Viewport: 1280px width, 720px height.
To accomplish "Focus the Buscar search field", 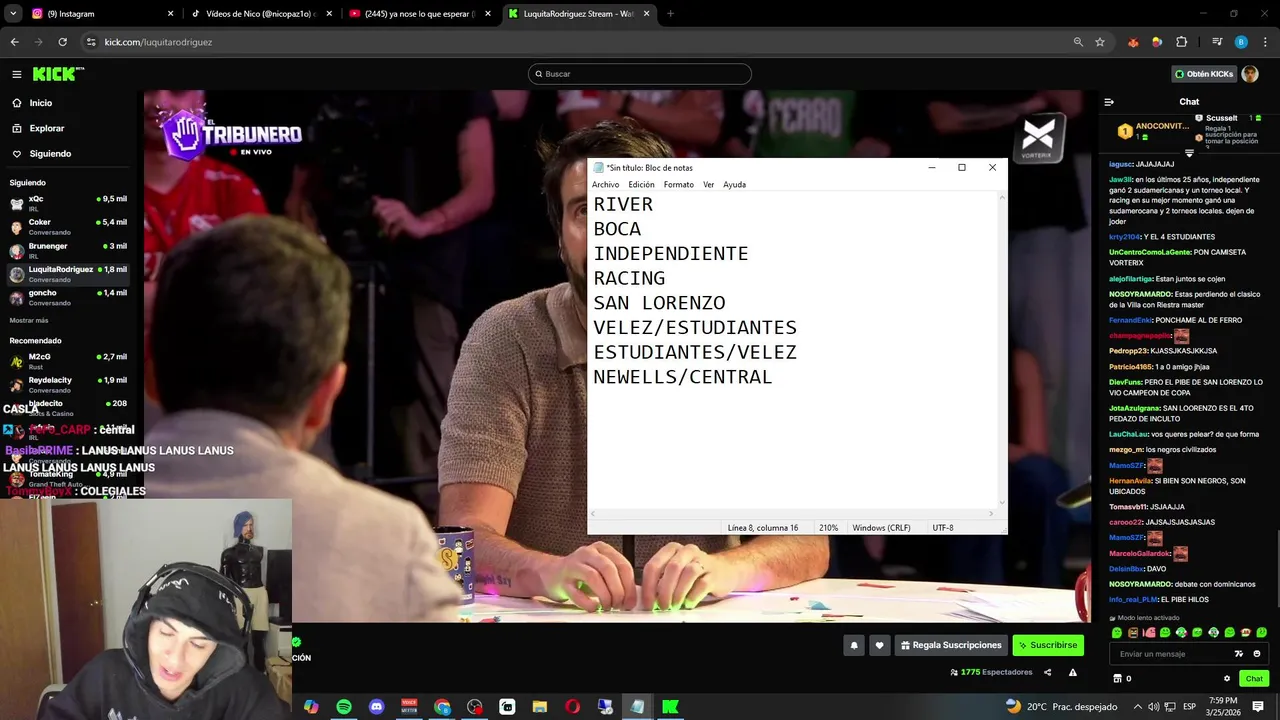I will pos(640,74).
